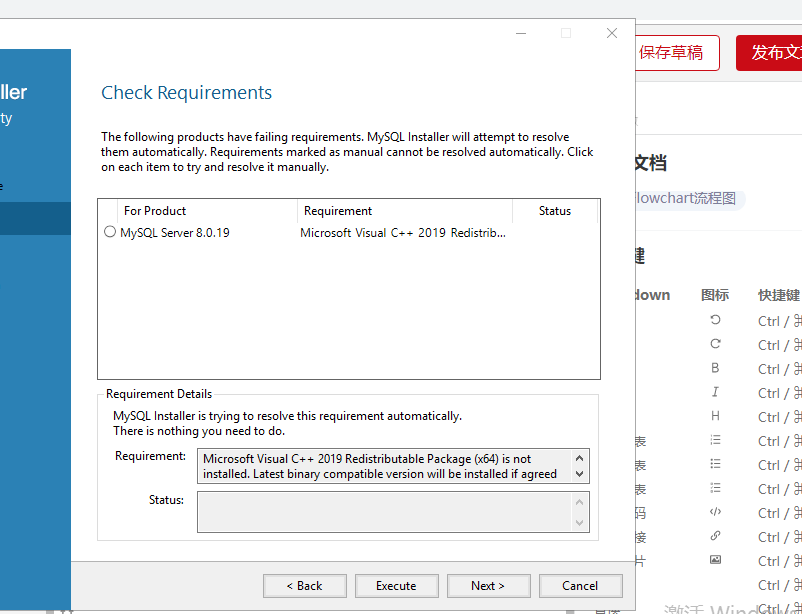Click the Status column header
Screen dimensions: 802x614
click(x=555, y=211)
